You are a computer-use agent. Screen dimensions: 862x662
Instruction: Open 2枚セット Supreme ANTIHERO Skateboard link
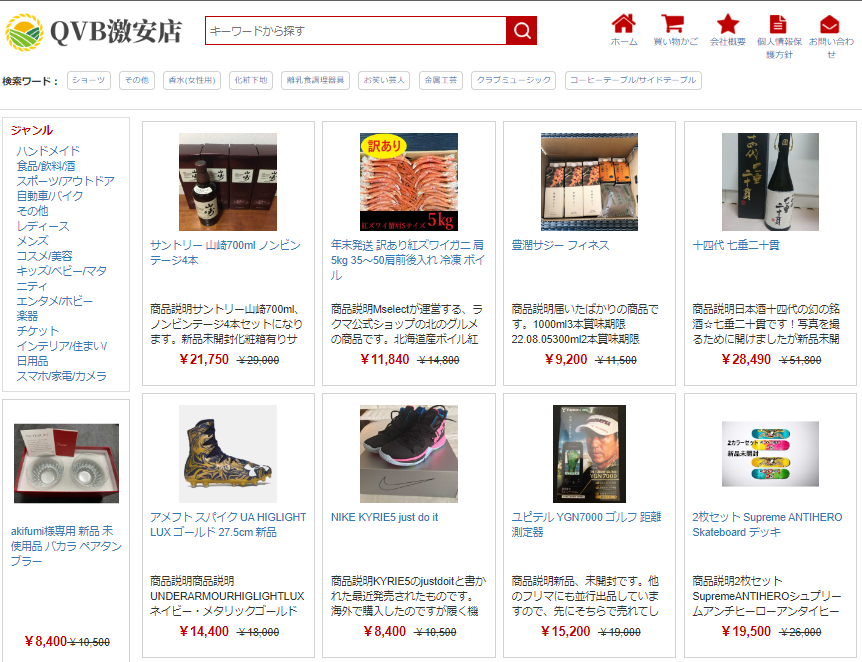[x=767, y=525]
